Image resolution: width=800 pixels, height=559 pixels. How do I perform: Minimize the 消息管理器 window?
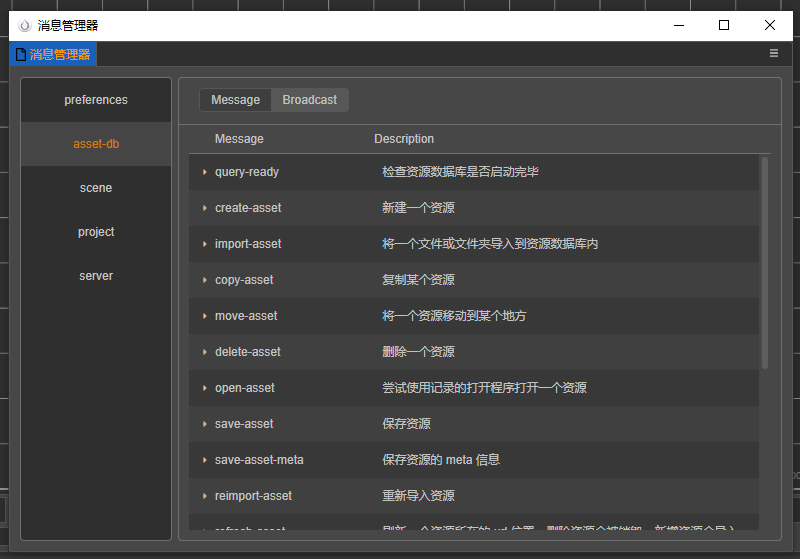679,26
